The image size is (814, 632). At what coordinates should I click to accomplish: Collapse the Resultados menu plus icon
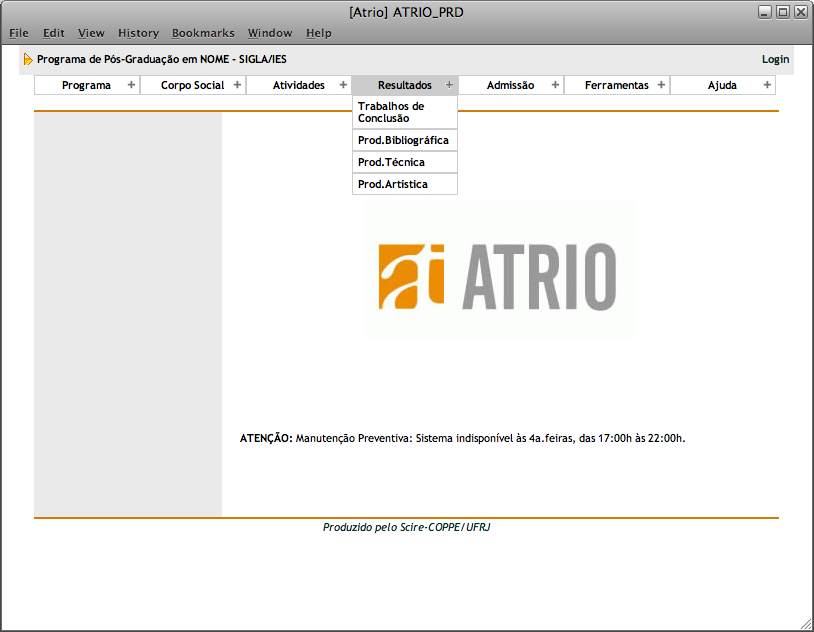click(449, 85)
